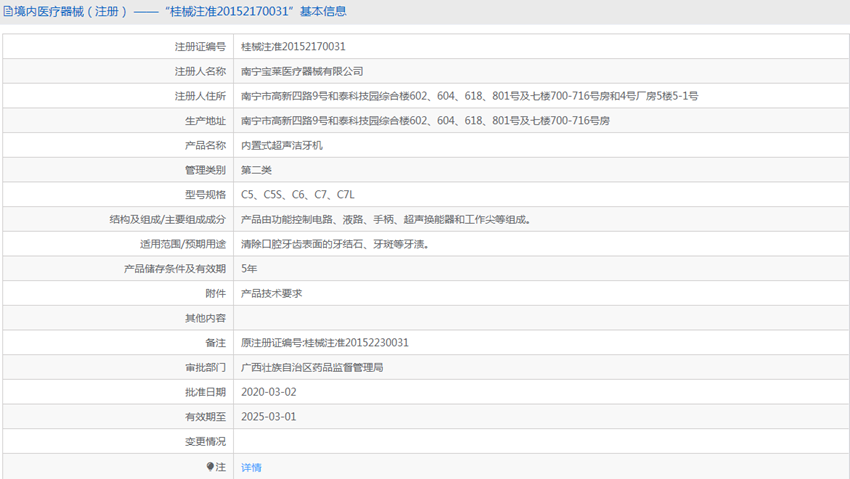Click the 注册证编号 row label

click(200, 47)
